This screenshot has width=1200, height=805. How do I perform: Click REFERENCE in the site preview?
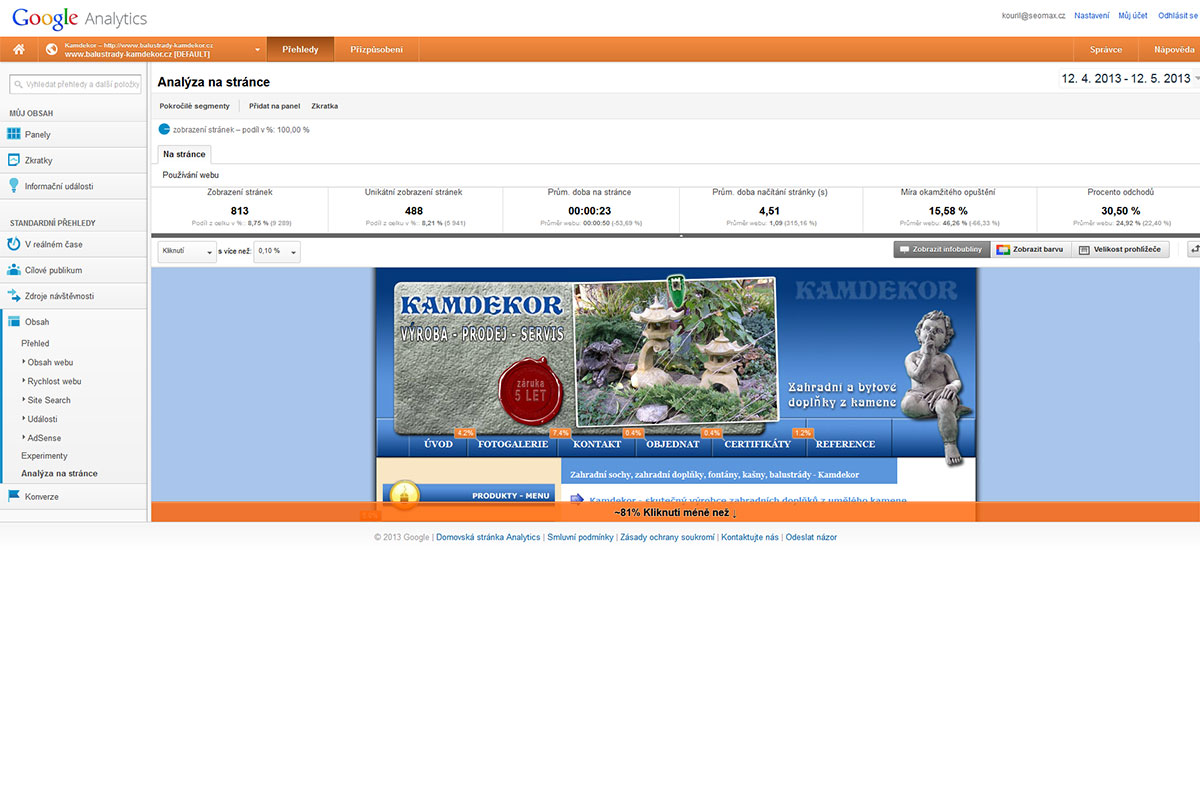(x=845, y=444)
